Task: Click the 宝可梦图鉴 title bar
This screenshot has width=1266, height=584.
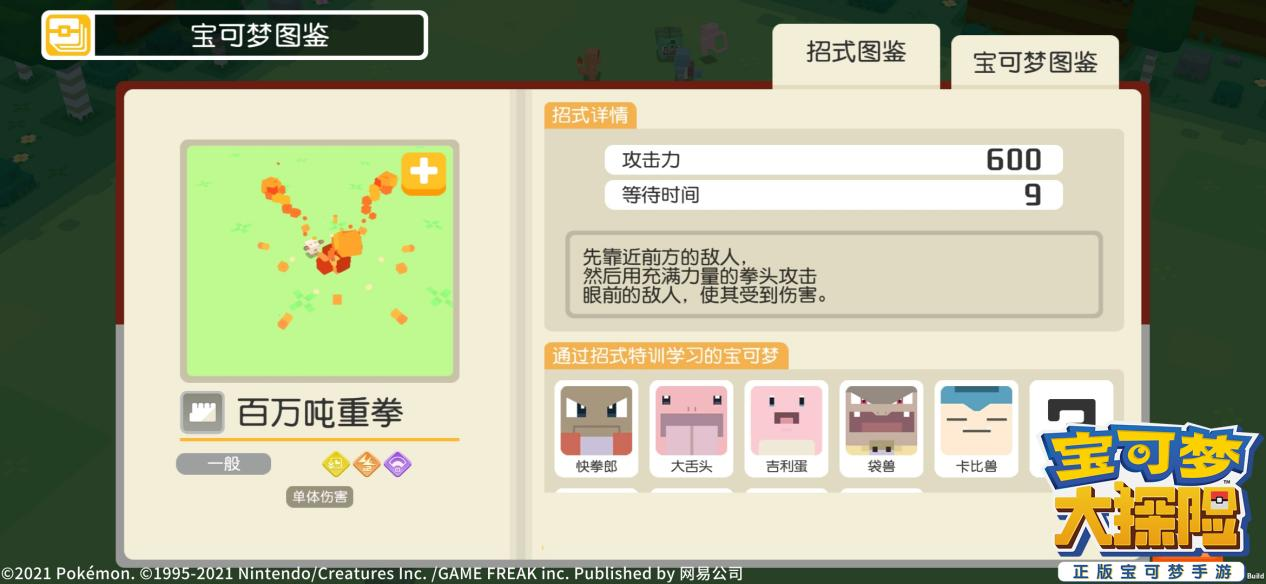Action: pos(235,36)
